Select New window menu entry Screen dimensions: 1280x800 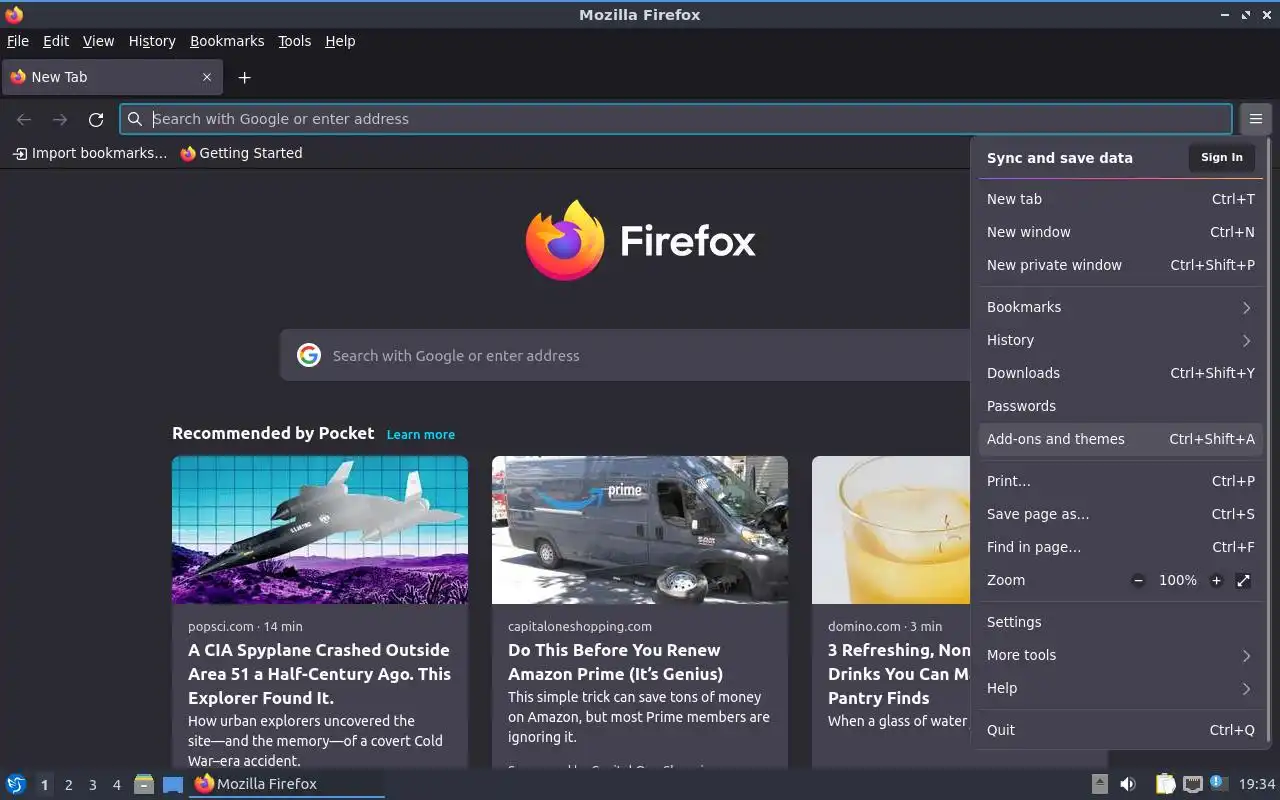click(1119, 232)
